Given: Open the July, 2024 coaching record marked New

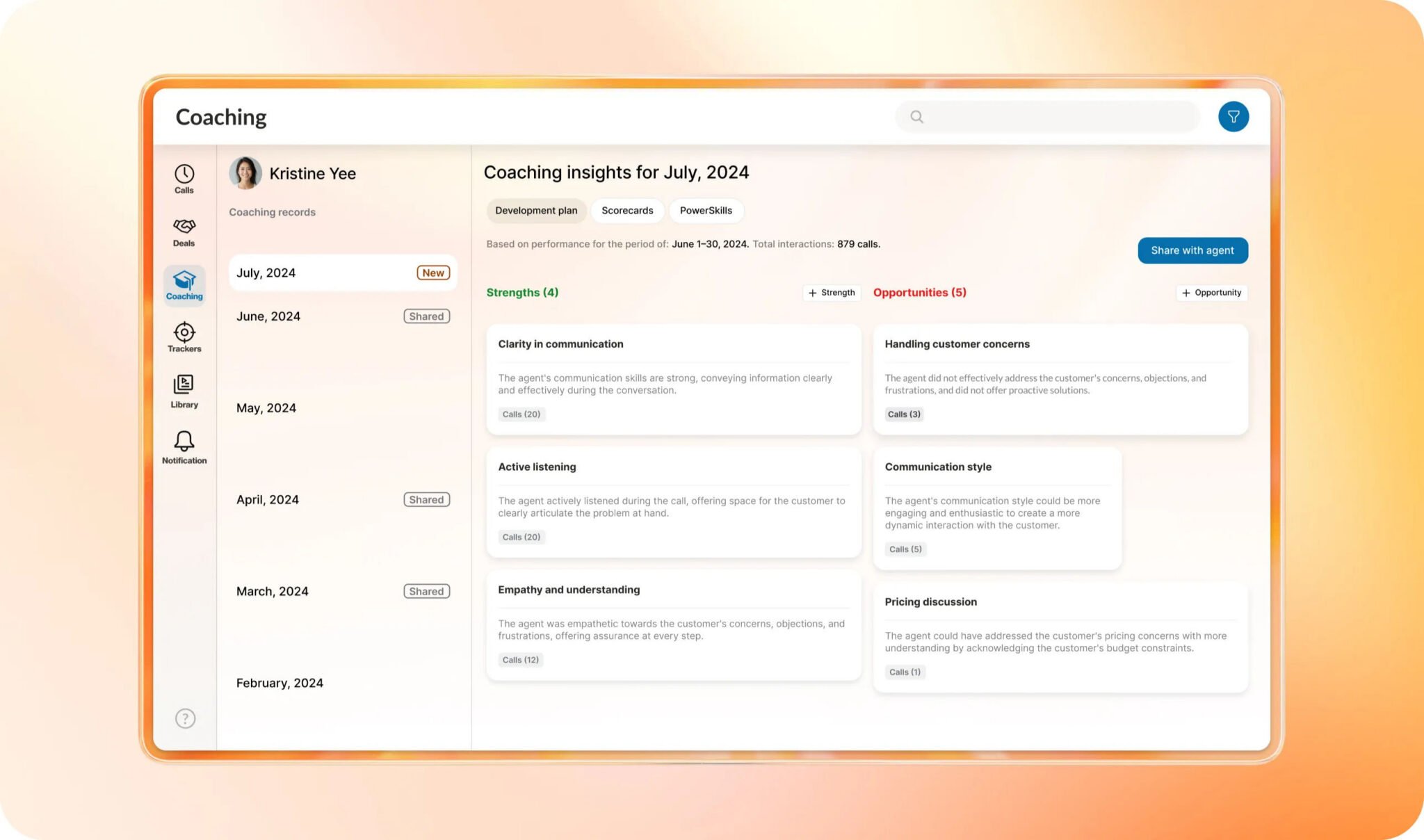Looking at the screenshot, I should pos(342,273).
